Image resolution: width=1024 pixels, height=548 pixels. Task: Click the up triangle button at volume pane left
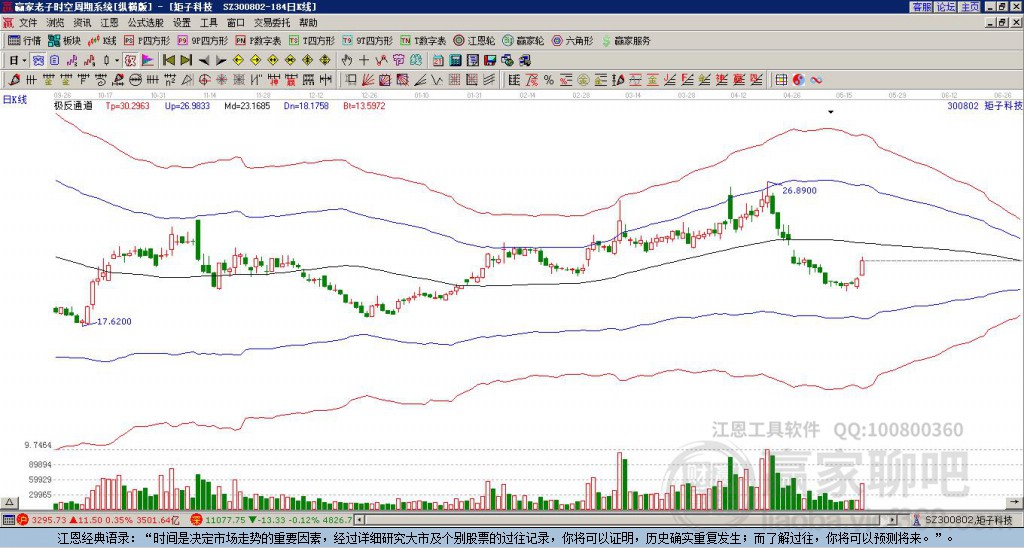pos(9,502)
